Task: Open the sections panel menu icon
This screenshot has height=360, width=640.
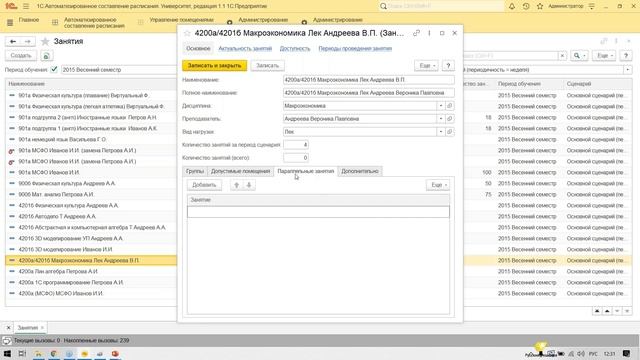Action: pyautogui.click(x=10, y=23)
